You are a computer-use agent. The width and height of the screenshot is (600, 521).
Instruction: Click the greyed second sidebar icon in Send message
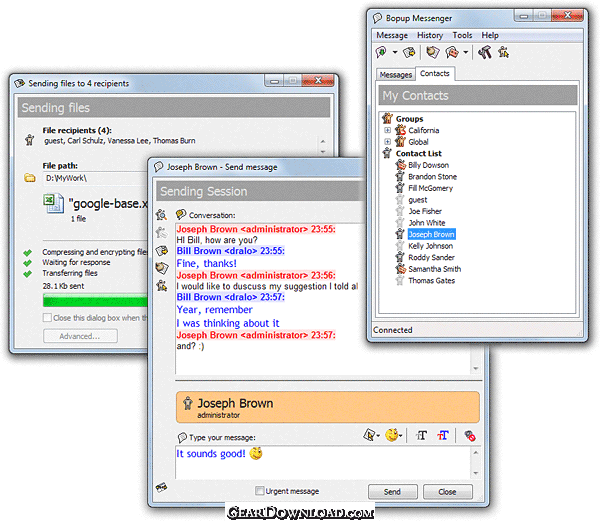pyautogui.click(x=161, y=232)
